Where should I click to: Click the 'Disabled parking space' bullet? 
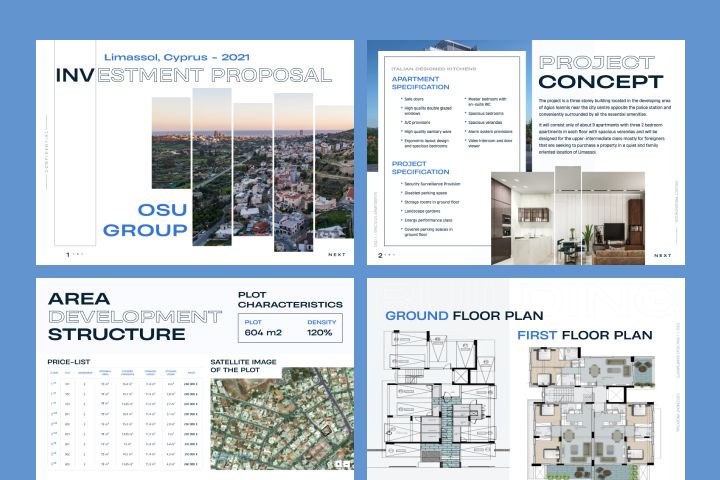[x=425, y=193]
